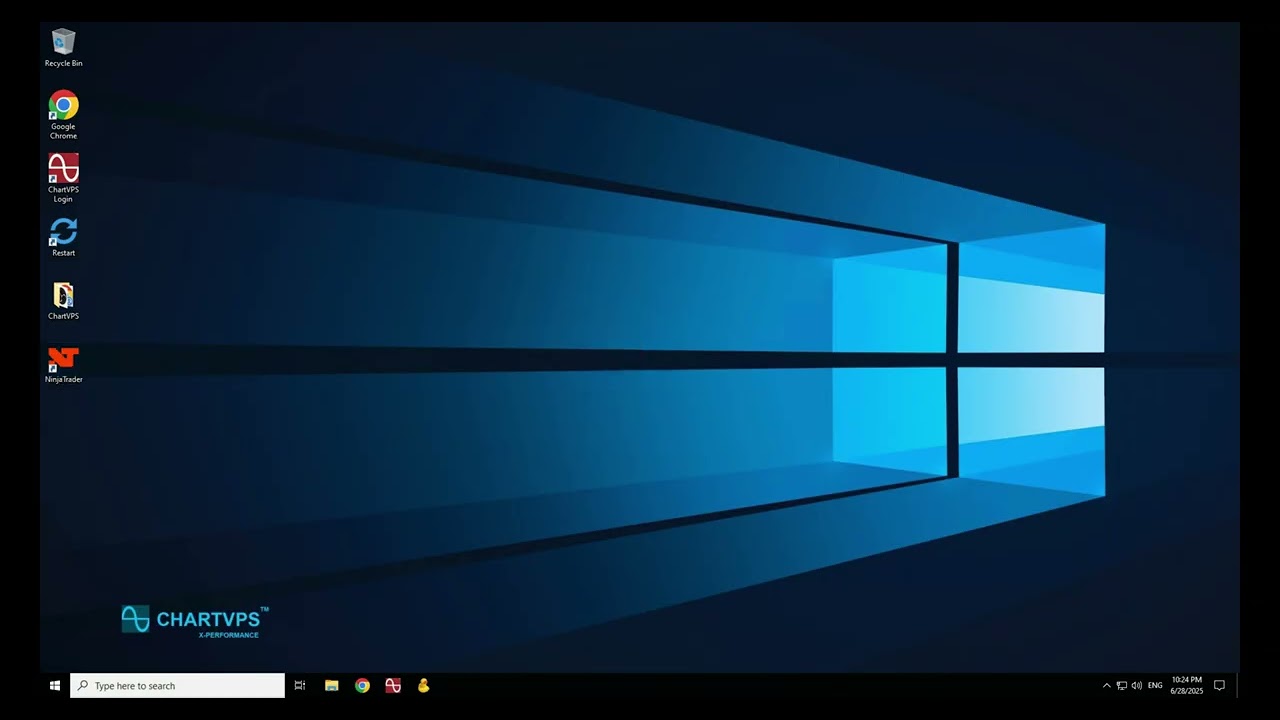
Task: Open the volume tray icon
Action: point(1136,686)
